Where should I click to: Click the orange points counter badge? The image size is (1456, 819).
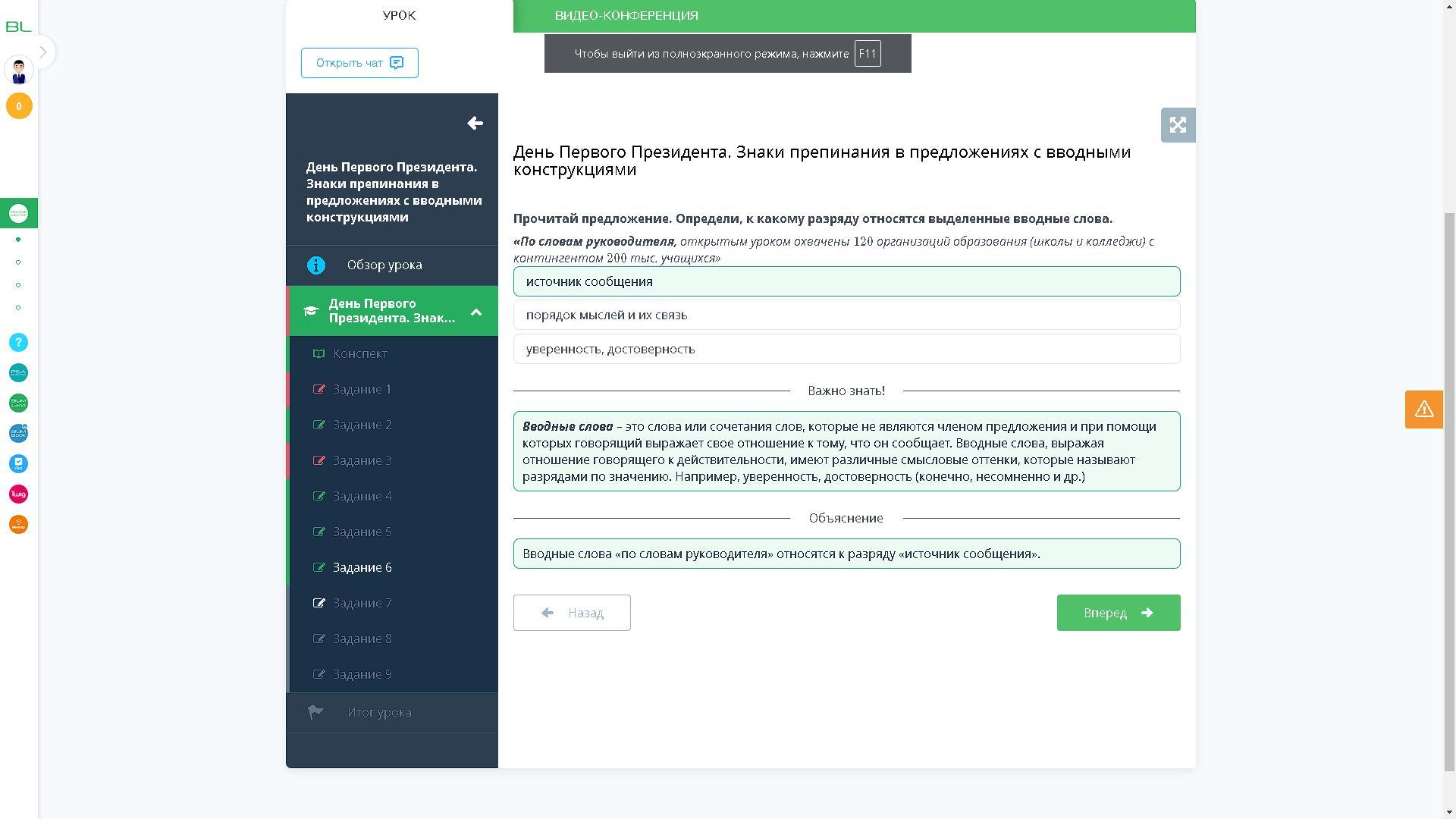coord(19,106)
